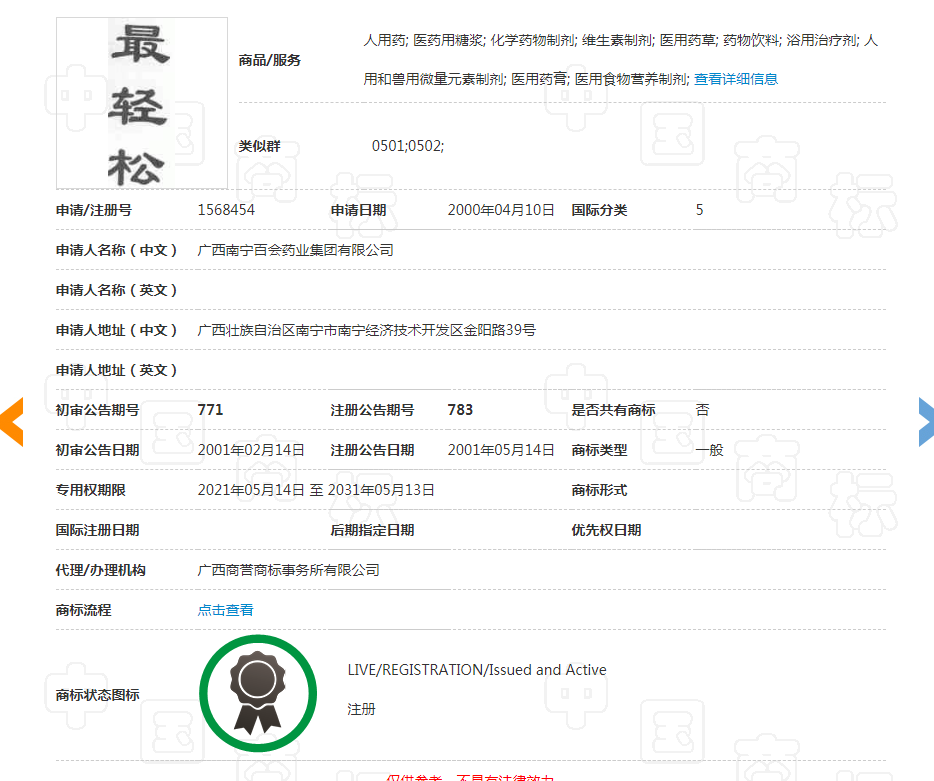
Task: Select the 注册公告期号 label
Action: point(372,410)
